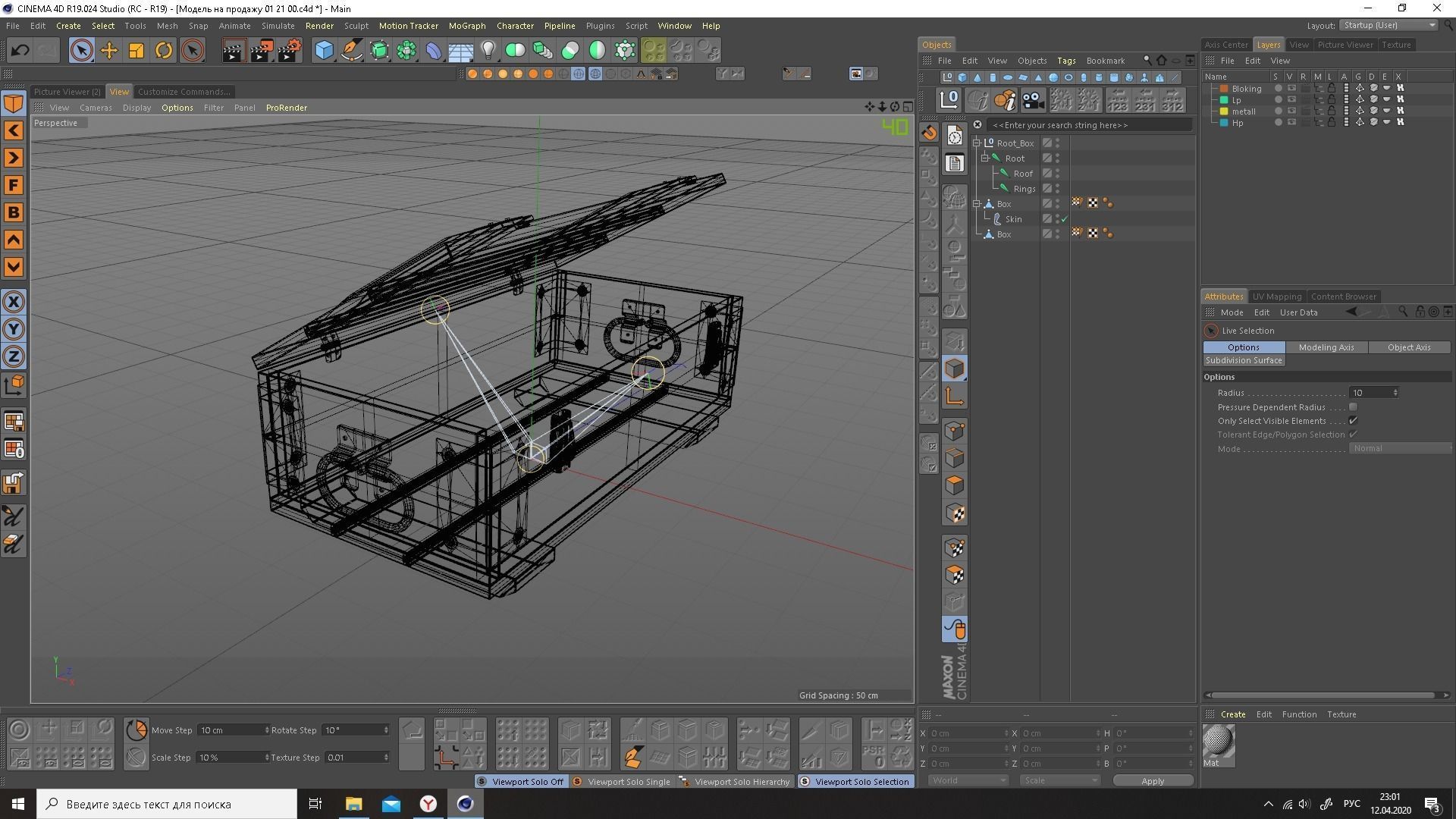Click the Floor environment icon
1456x819 pixels.
click(x=461, y=51)
